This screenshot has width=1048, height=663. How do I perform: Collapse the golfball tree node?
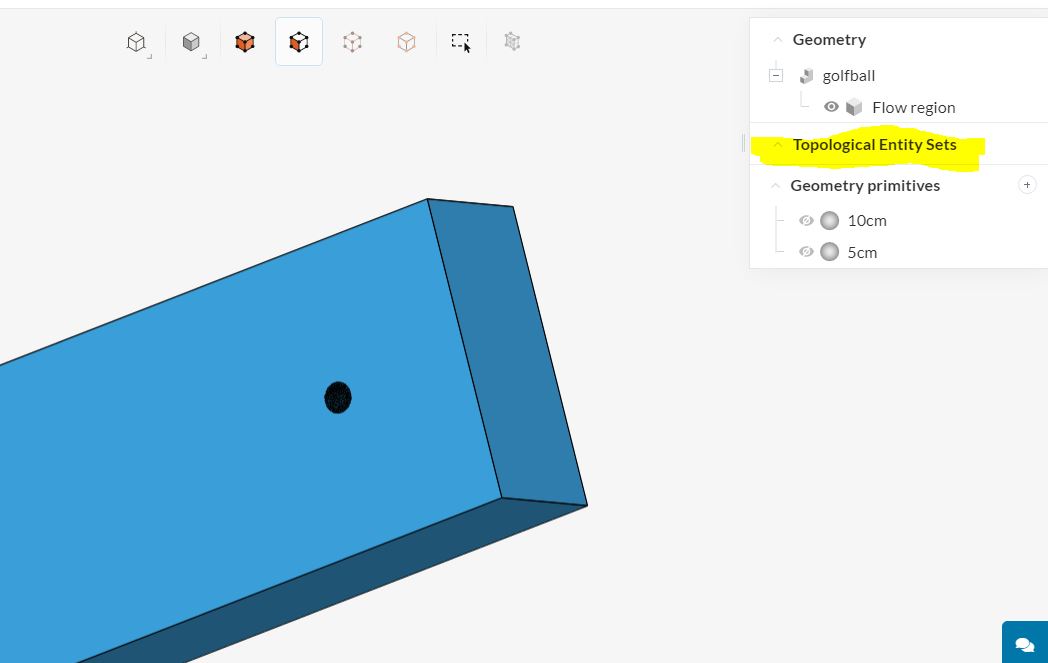[776, 76]
